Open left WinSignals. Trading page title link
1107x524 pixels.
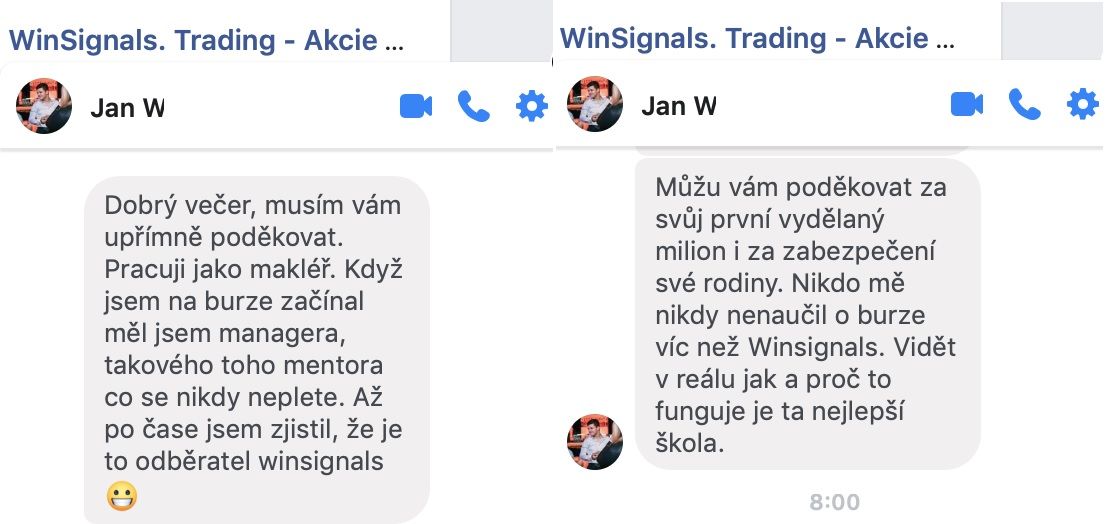click(x=206, y=41)
